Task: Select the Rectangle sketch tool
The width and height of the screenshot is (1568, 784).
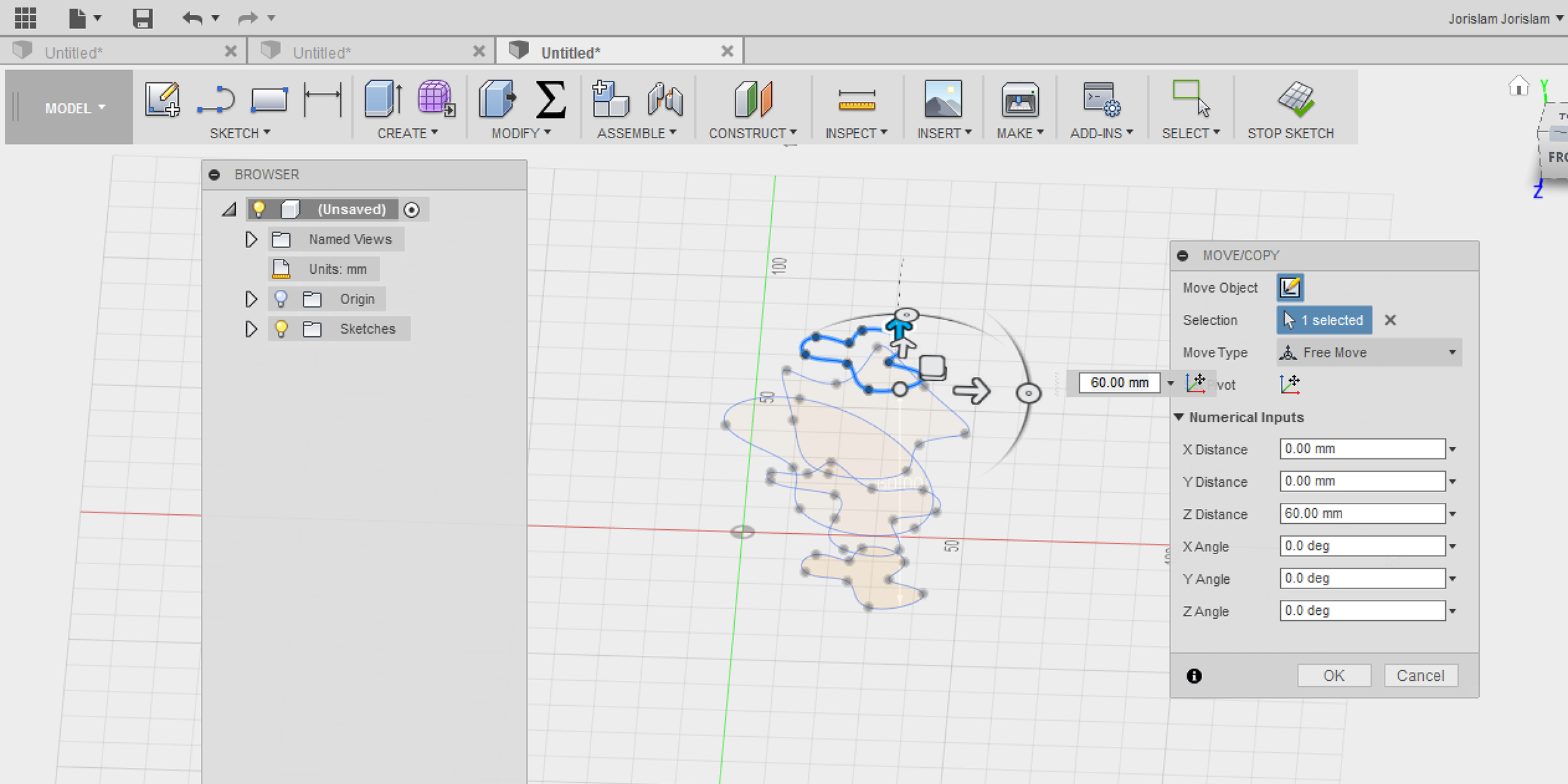Action: point(269,99)
